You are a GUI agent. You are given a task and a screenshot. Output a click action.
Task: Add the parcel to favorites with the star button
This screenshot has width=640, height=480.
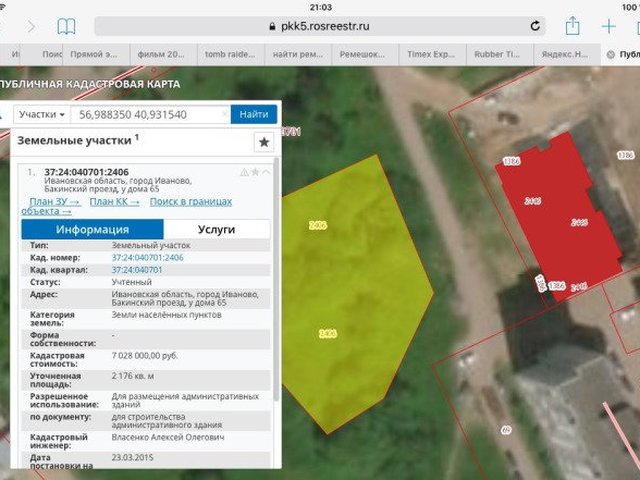click(264, 142)
